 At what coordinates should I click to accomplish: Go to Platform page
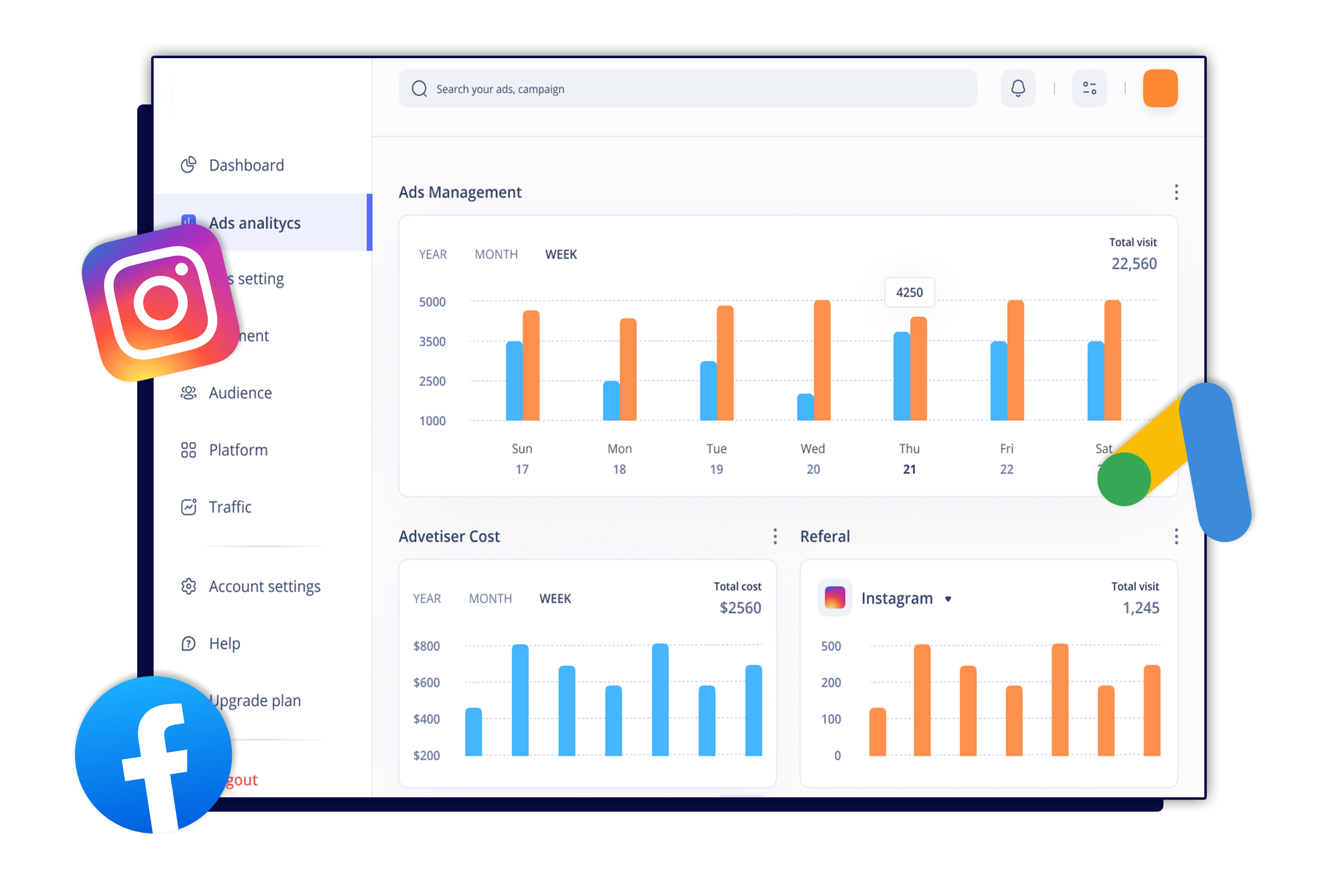coord(238,450)
